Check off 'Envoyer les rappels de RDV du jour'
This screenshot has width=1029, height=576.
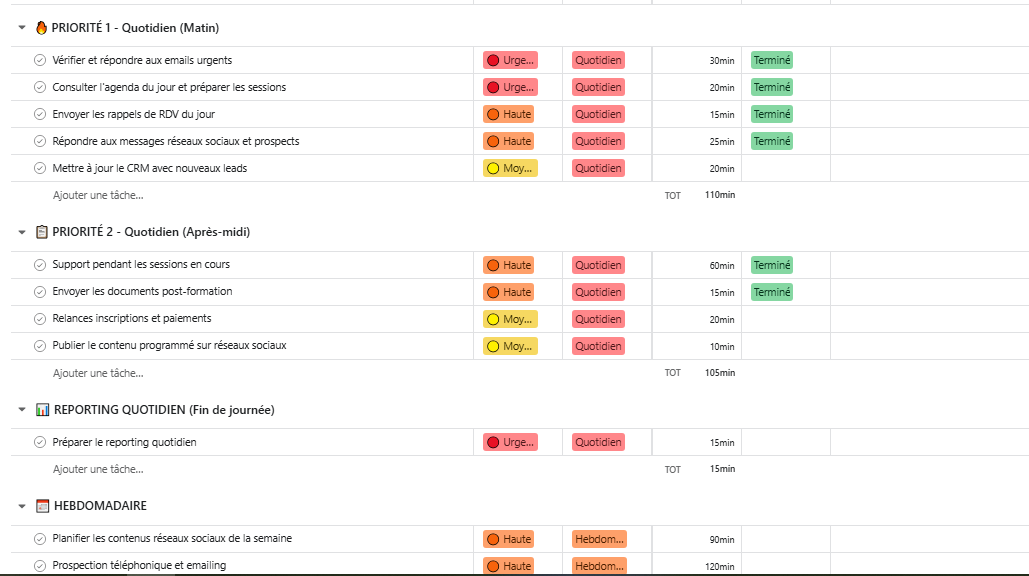click(x=40, y=114)
